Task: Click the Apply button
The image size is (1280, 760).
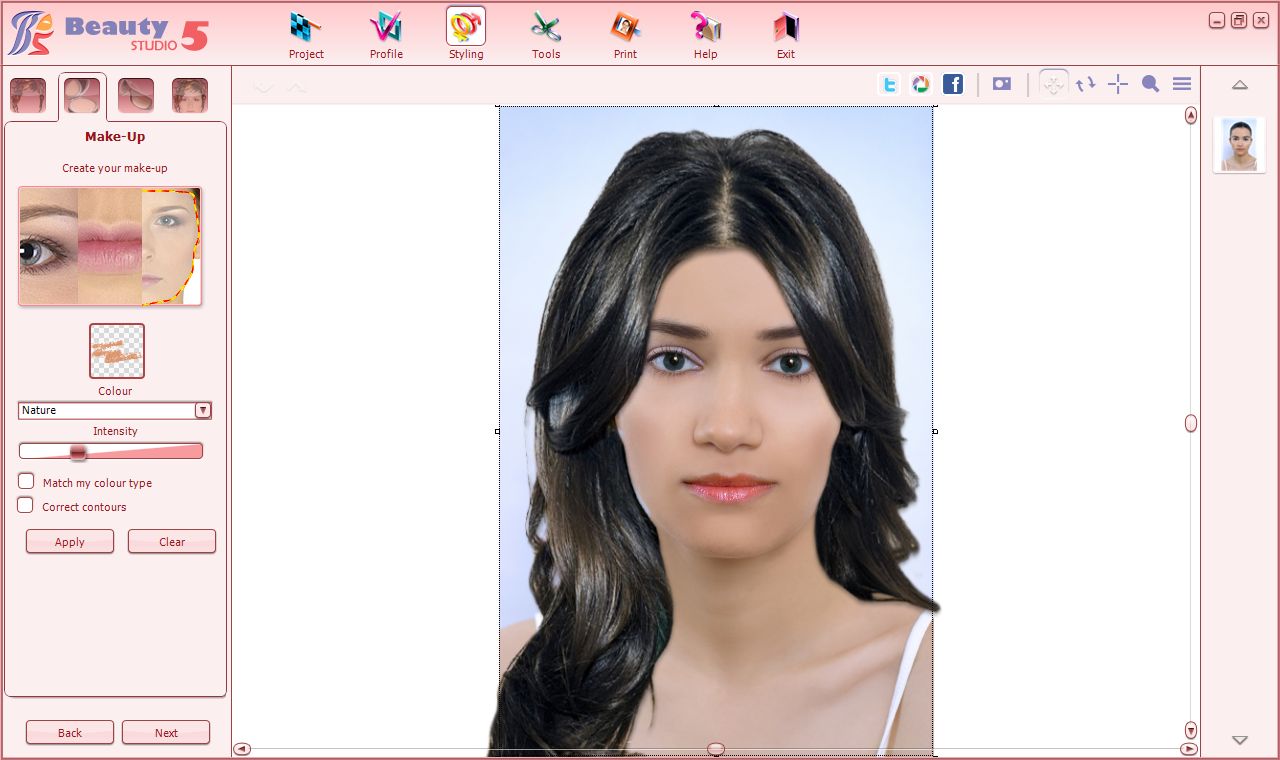Action: (x=70, y=541)
